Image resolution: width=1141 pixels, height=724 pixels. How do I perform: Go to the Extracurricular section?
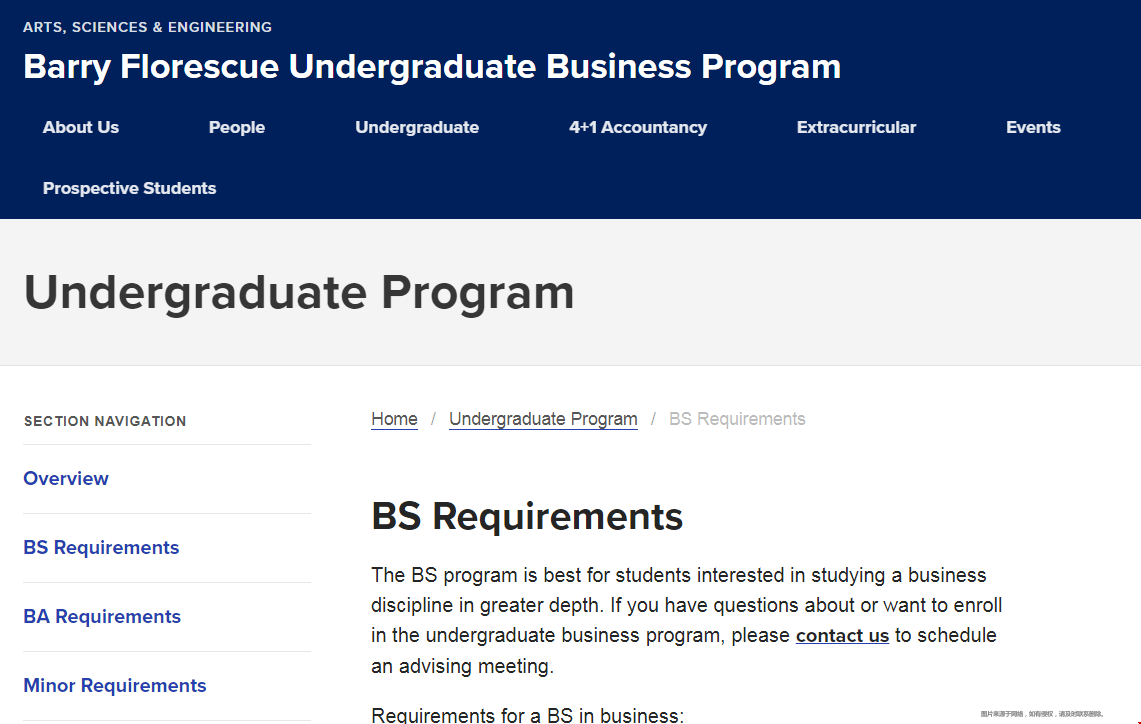click(x=856, y=127)
